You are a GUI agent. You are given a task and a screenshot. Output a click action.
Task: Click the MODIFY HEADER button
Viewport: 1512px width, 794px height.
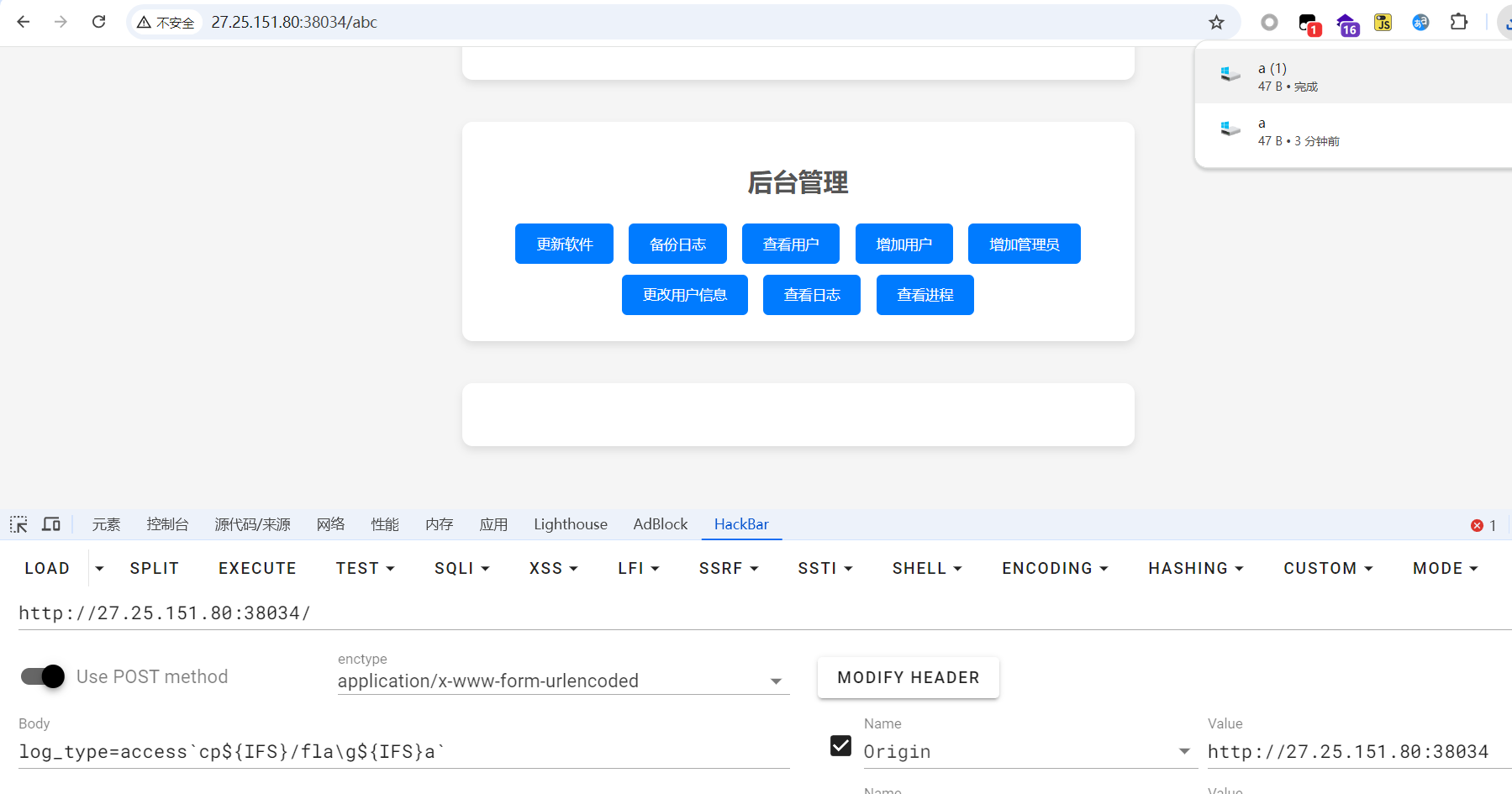[908, 677]
